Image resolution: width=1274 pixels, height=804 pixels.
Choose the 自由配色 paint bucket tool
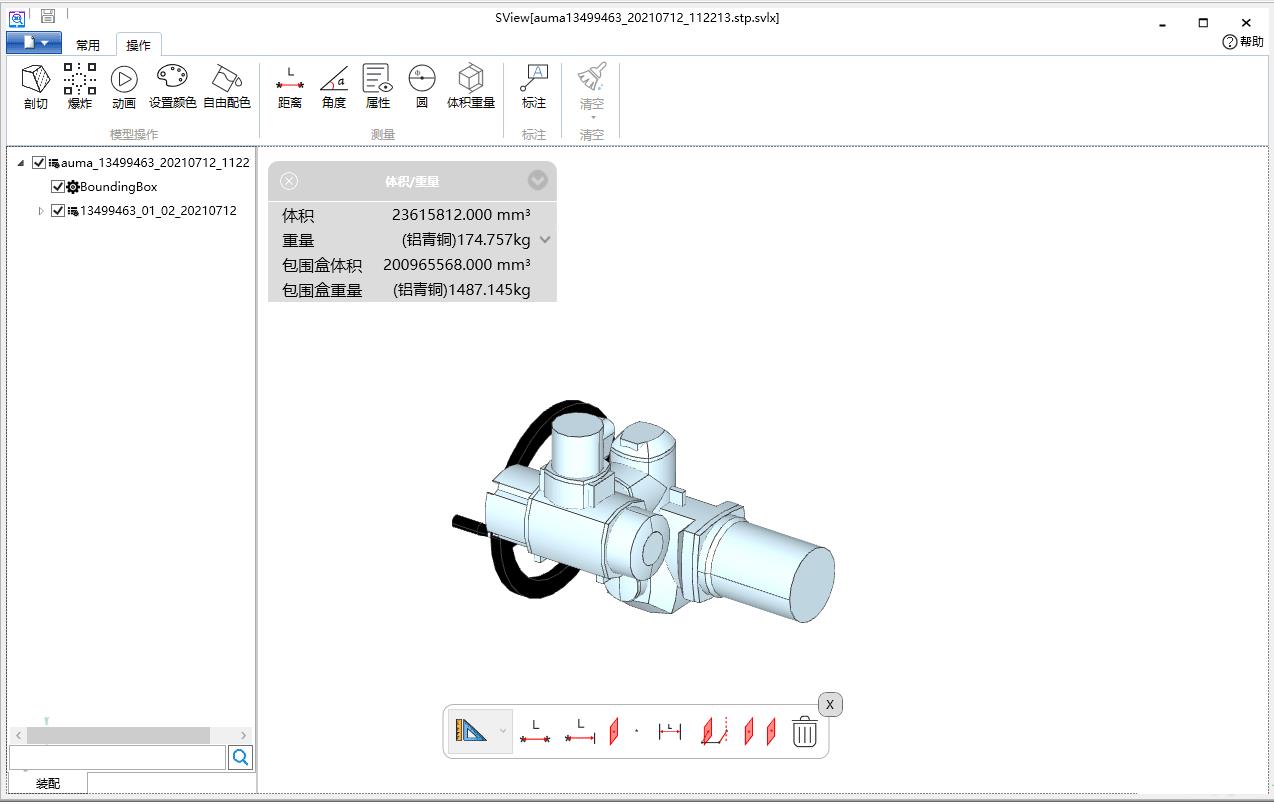227,87
